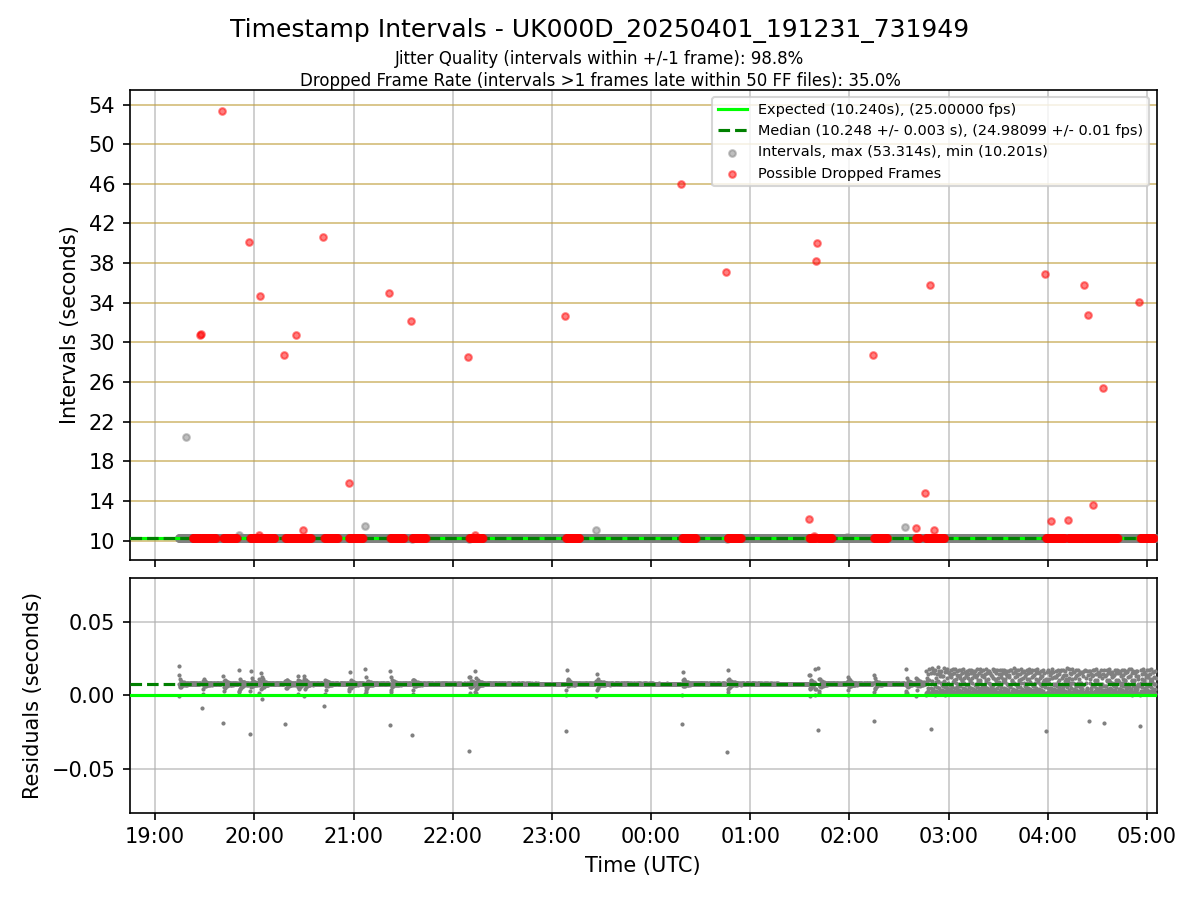This screenshot has width=1200, height=900.
Task: Click the 19:00 x-axis tick label
Action: tap(155, 835)
